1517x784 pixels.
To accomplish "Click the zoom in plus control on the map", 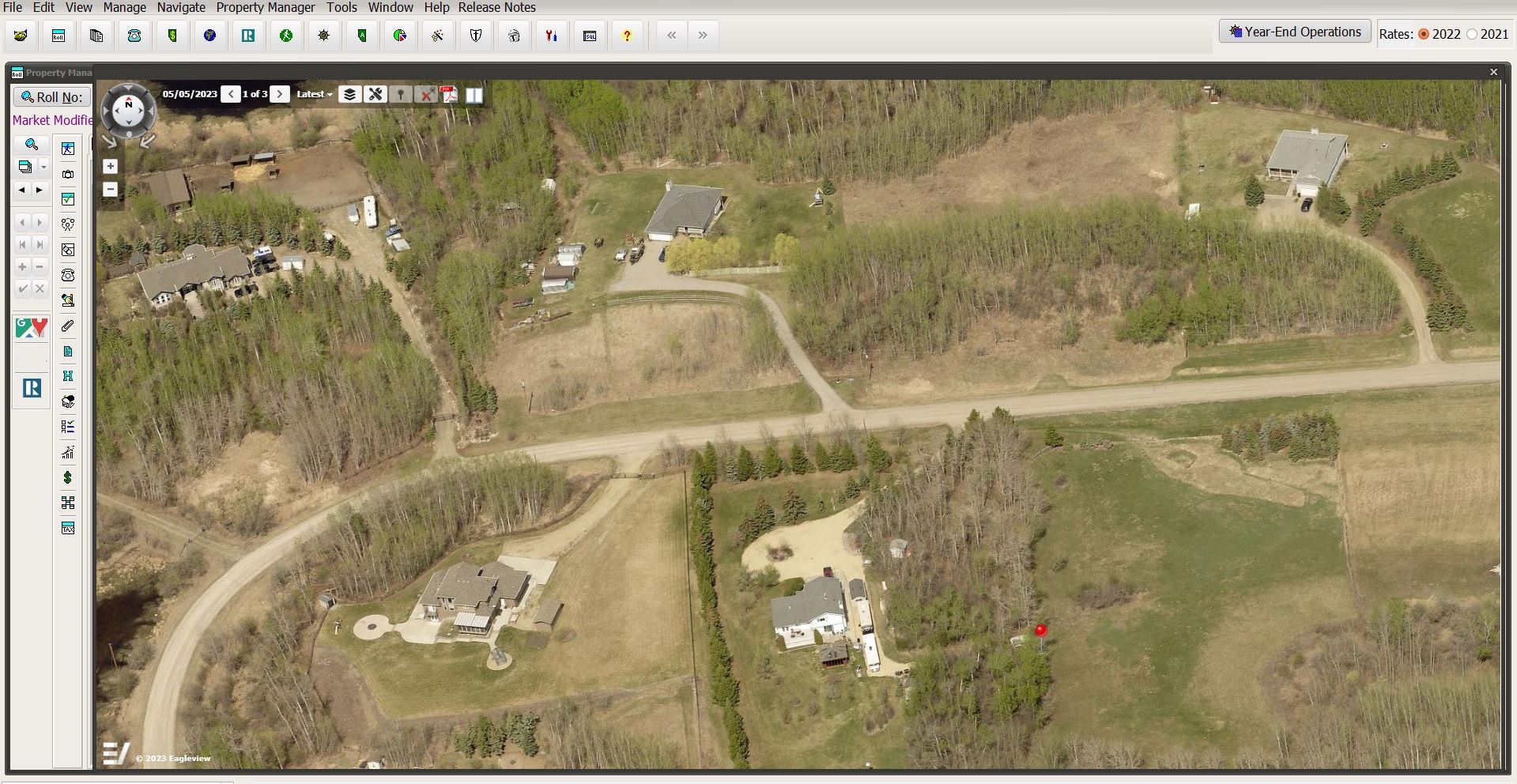I will click(x=110, y=166).
